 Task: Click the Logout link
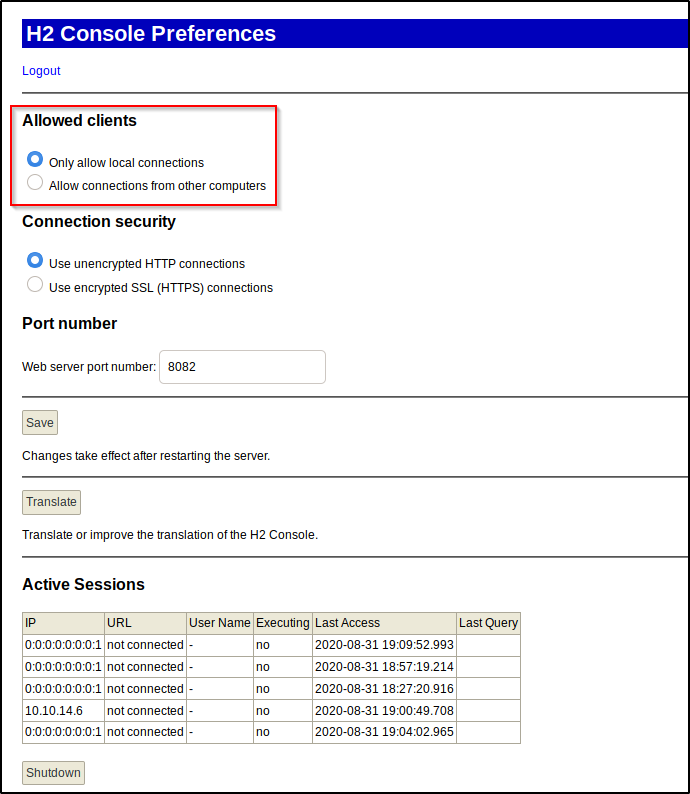[41, 70]
